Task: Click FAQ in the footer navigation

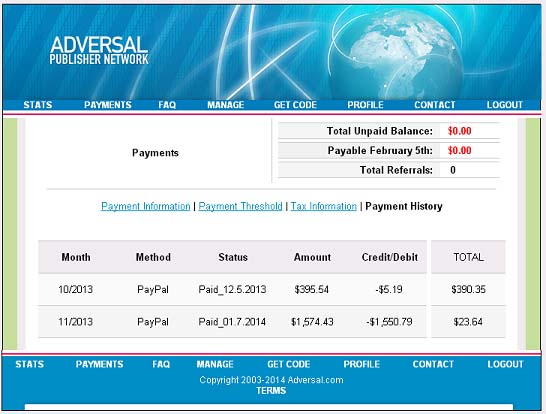Action: coord(161,364)
